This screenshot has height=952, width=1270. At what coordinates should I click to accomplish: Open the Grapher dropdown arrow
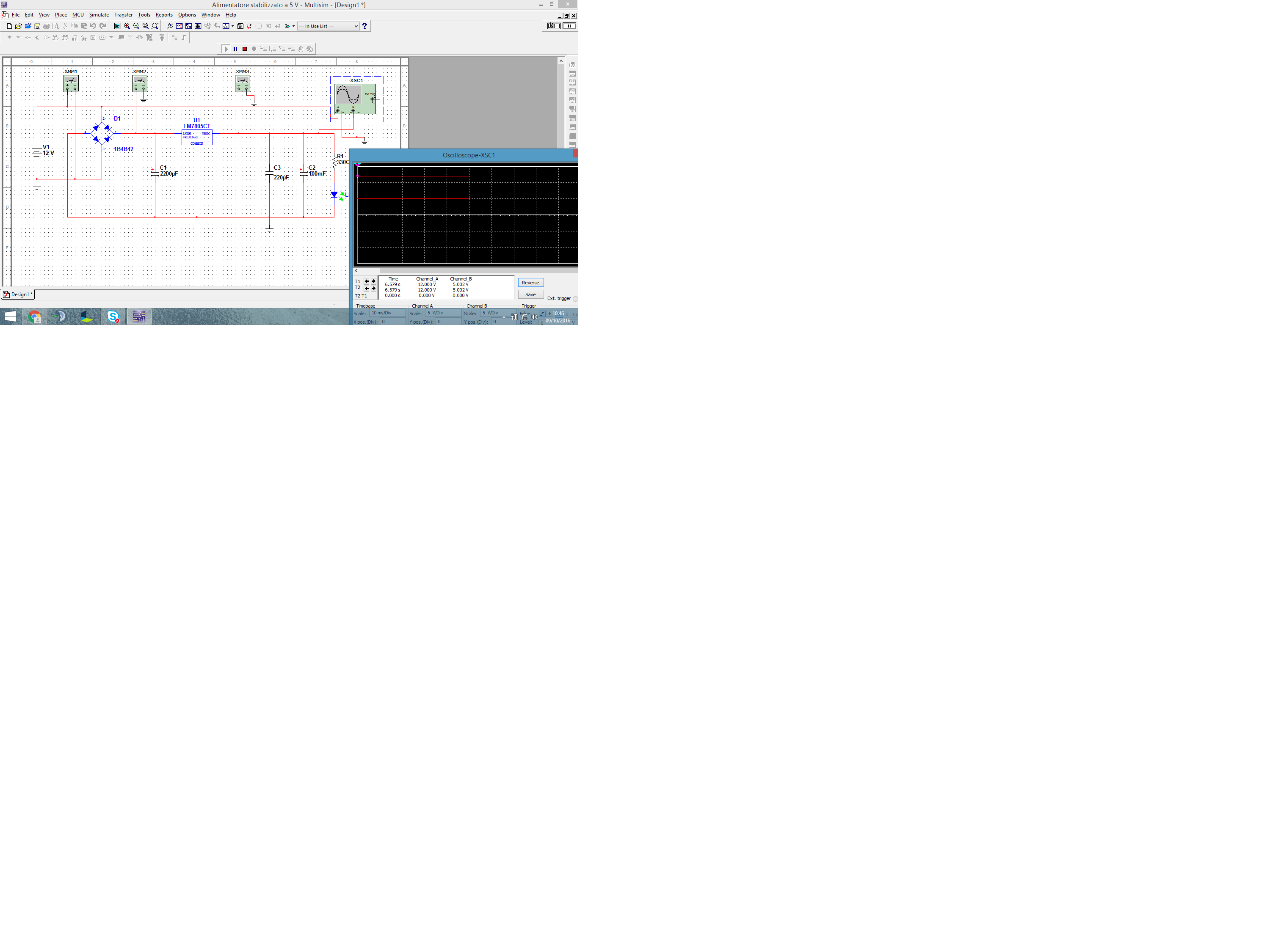[232, 26]
